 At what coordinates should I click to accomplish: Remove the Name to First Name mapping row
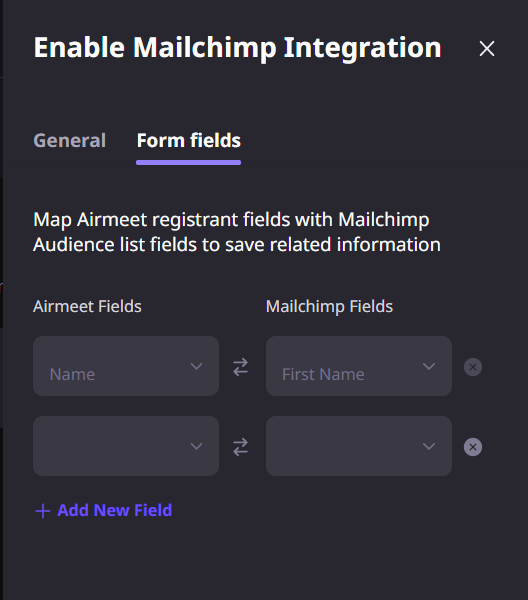[x=473, y=367]
